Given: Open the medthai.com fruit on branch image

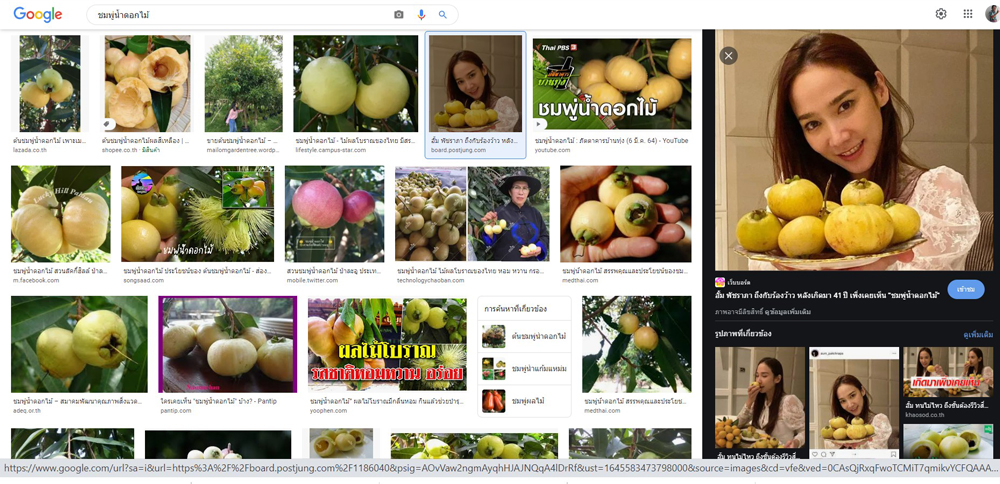Looking at the screenshot, I should 636,344.
